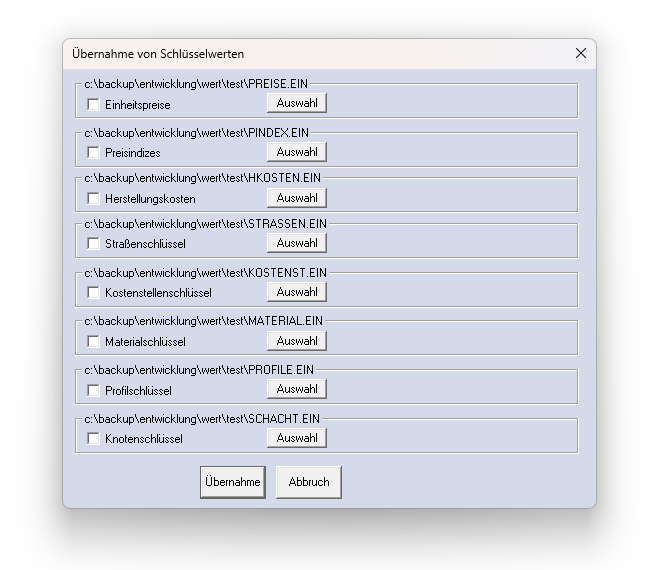This screenshot has height=570, width=658.
Task: Check the Herstellungskosten option
Action: point(94,199)
